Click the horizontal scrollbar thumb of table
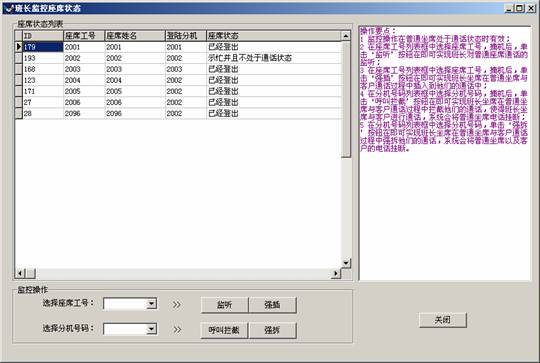The image size is (540, 363). pyautogui.click(x=30, y=273)
